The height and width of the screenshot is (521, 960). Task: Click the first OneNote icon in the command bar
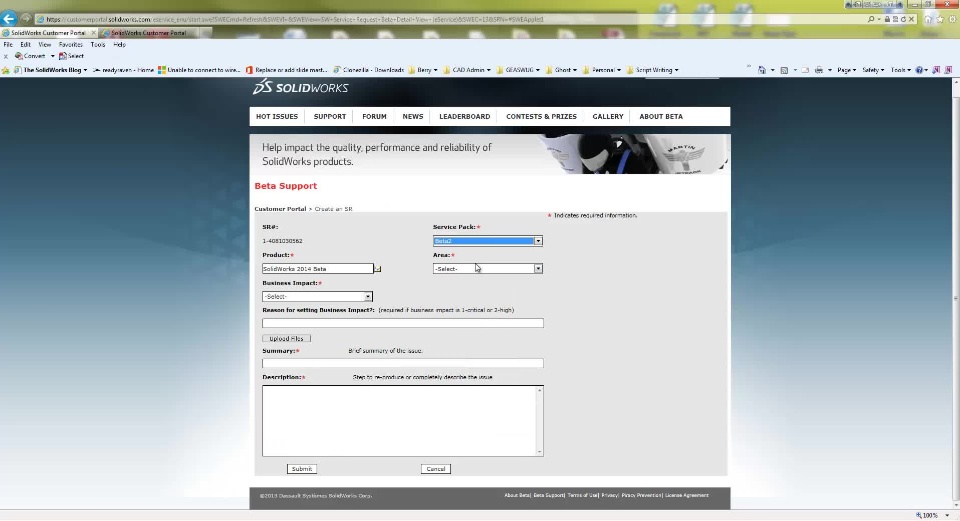click(936, 70)
